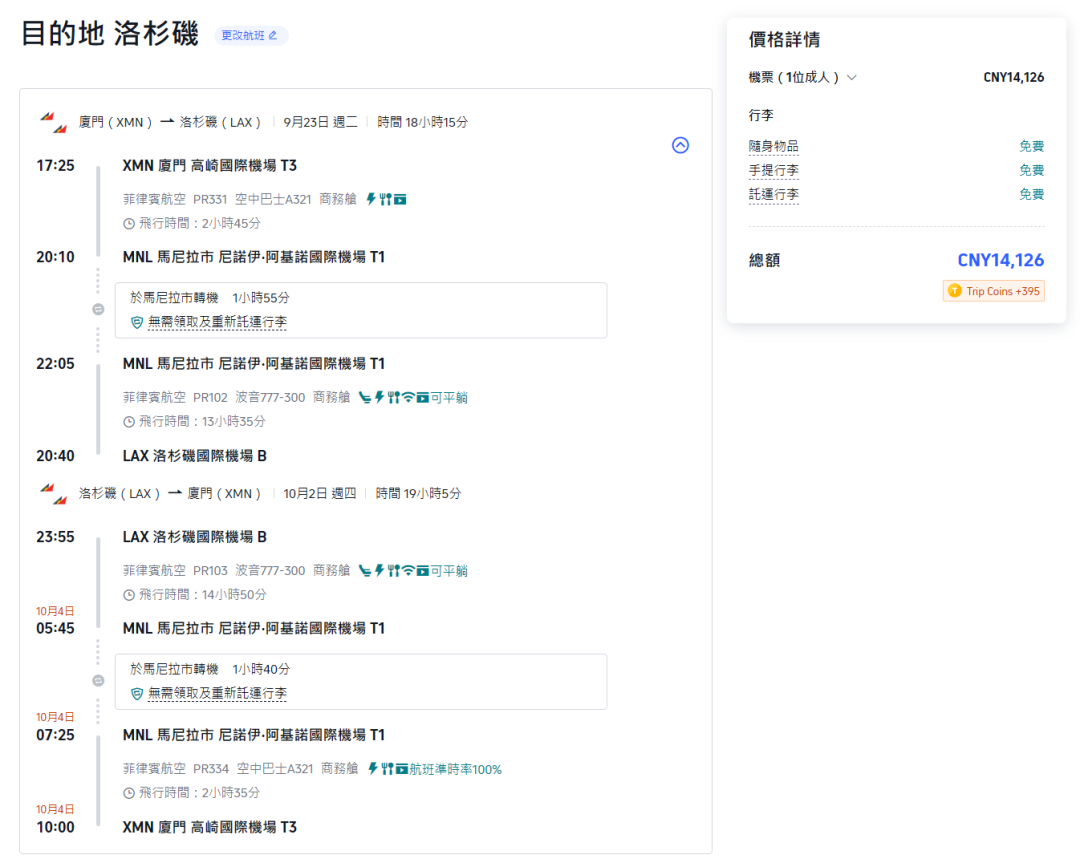This screenshot has width=1080, height=867.
Task: Click the meal icon on flight PR331
Action: coord(385,199)
